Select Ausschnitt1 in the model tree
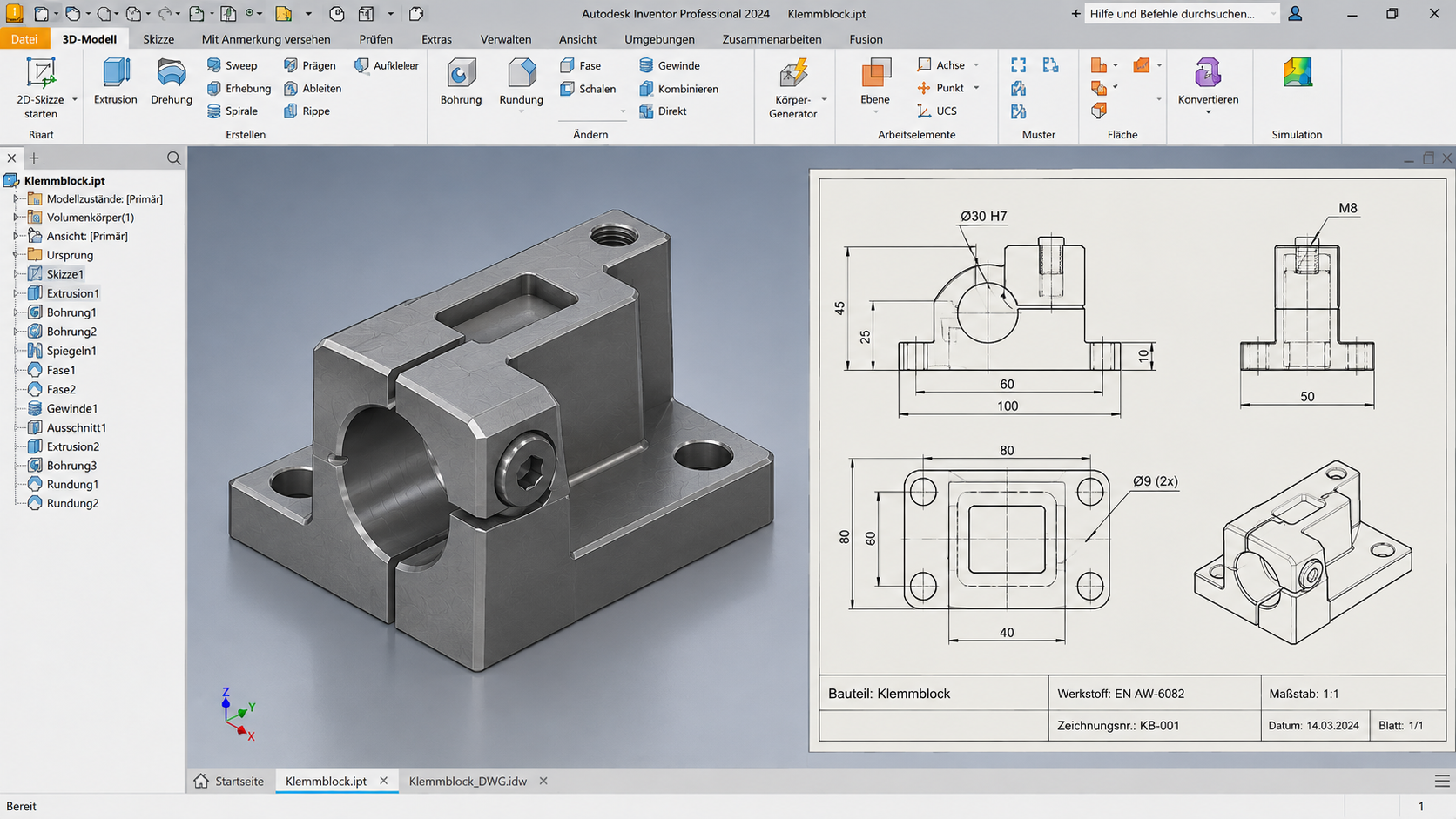 77,427
